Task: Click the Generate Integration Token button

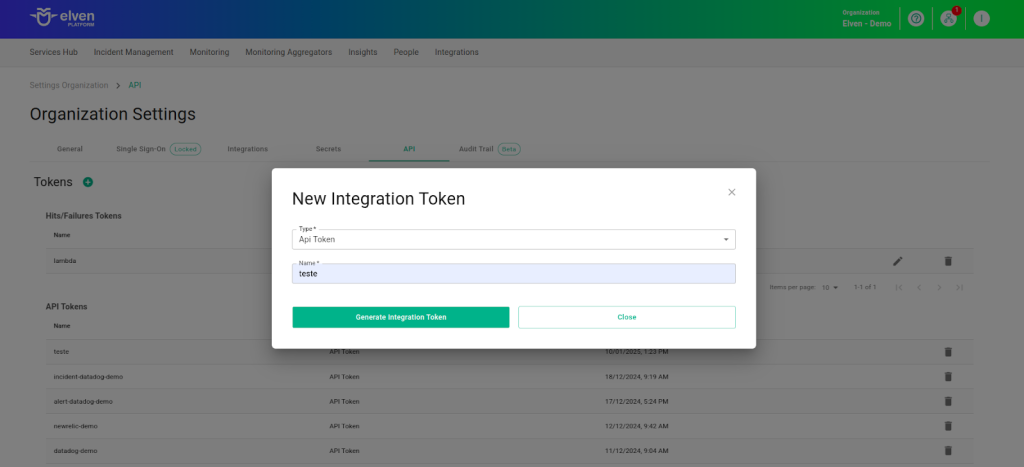Action: pyautogui.click(x=400, y=317)
